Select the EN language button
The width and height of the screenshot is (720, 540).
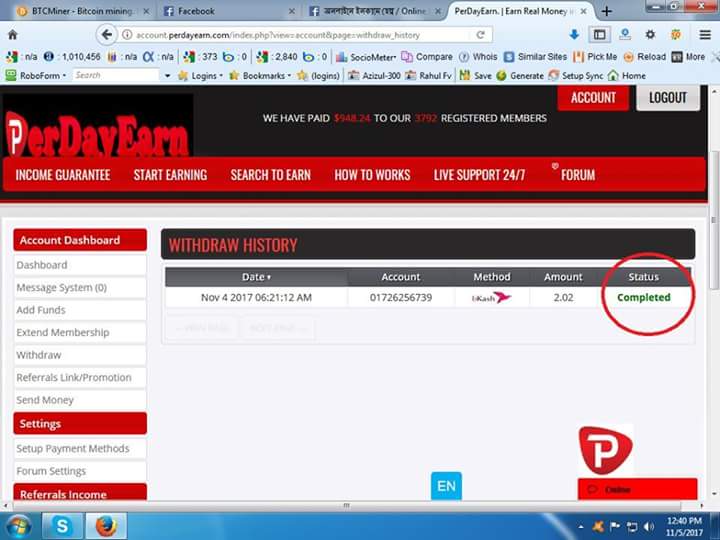click(446, 487)
